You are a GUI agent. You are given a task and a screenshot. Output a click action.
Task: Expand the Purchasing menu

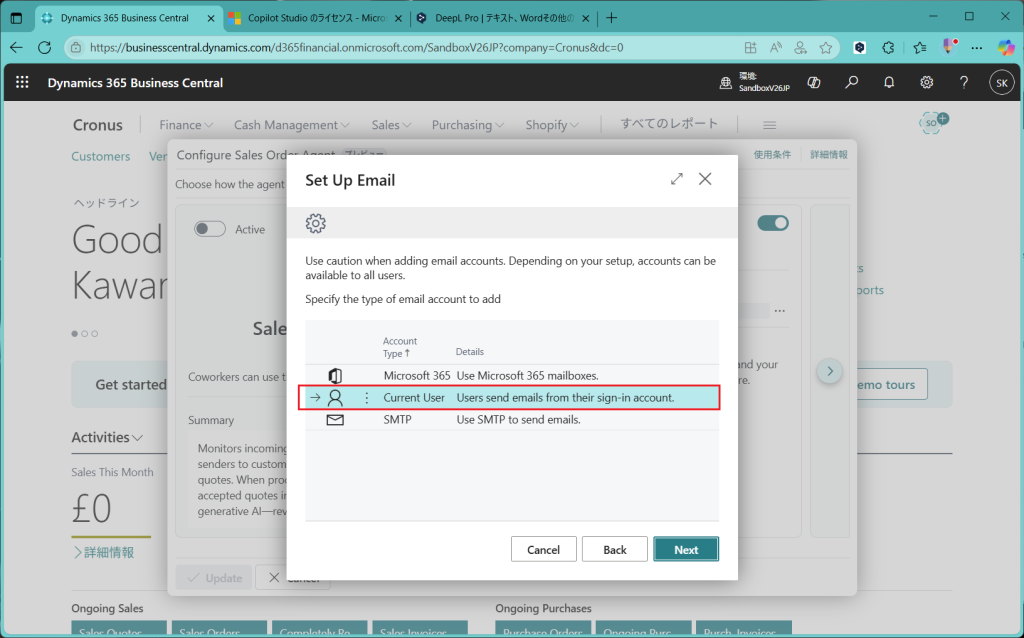point(468,125)
